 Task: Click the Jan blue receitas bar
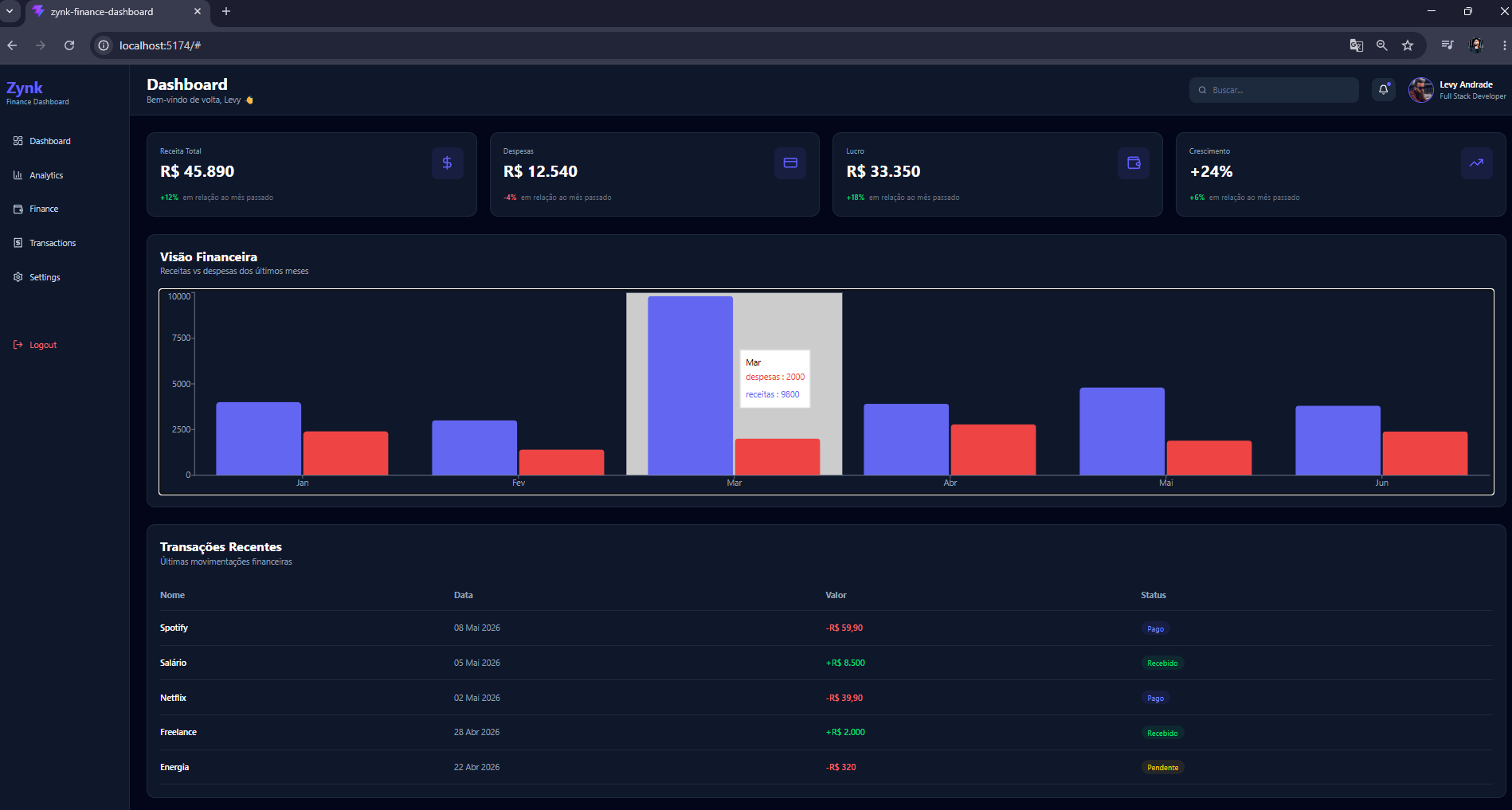(x=259, y=439)
